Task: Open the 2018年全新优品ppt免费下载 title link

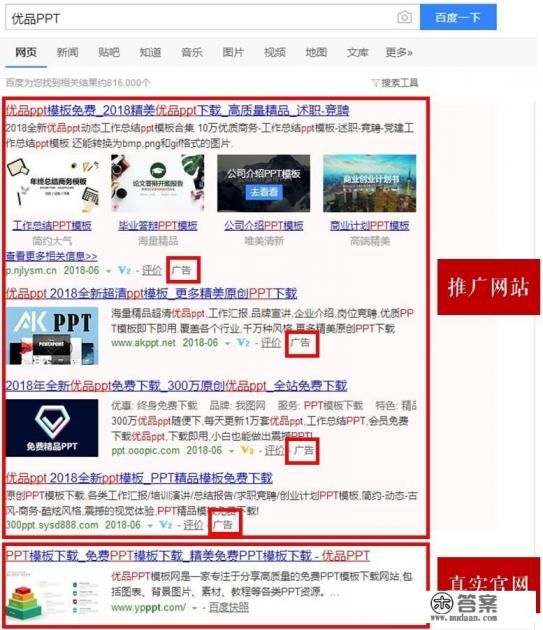Action: pyautogui.click(x=176, y=386)
